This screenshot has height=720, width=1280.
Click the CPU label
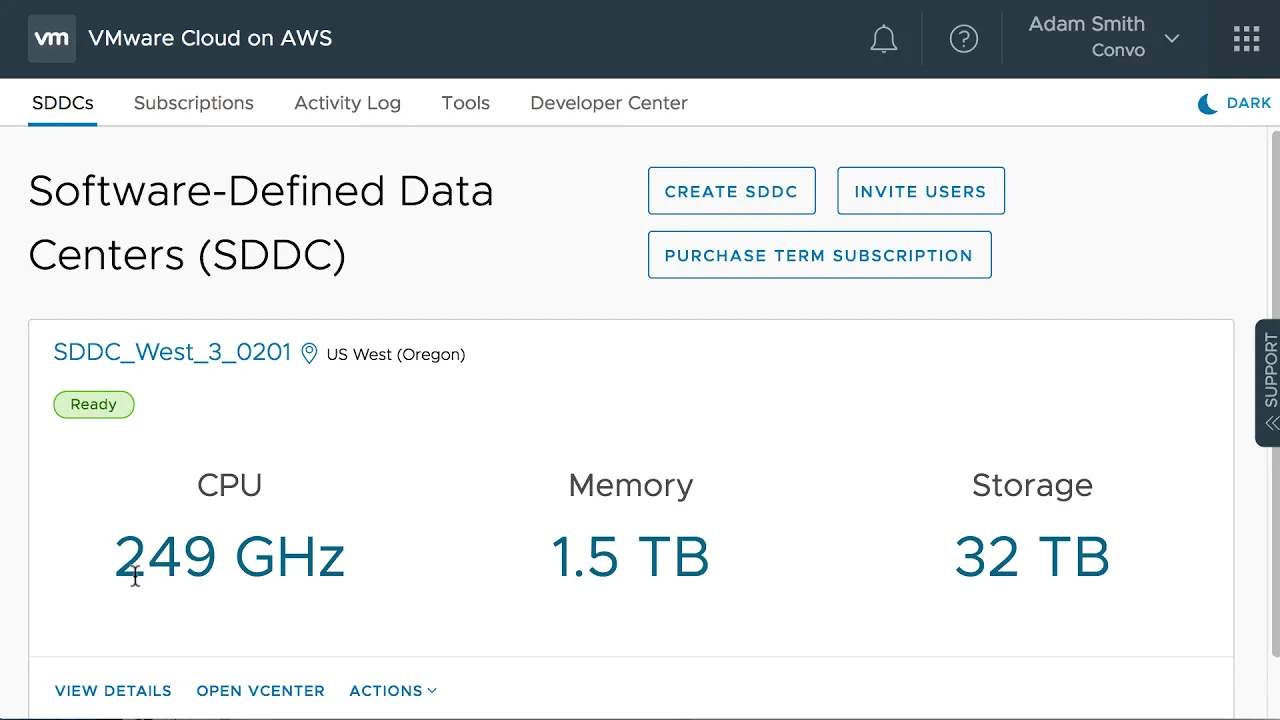point(230,485)
